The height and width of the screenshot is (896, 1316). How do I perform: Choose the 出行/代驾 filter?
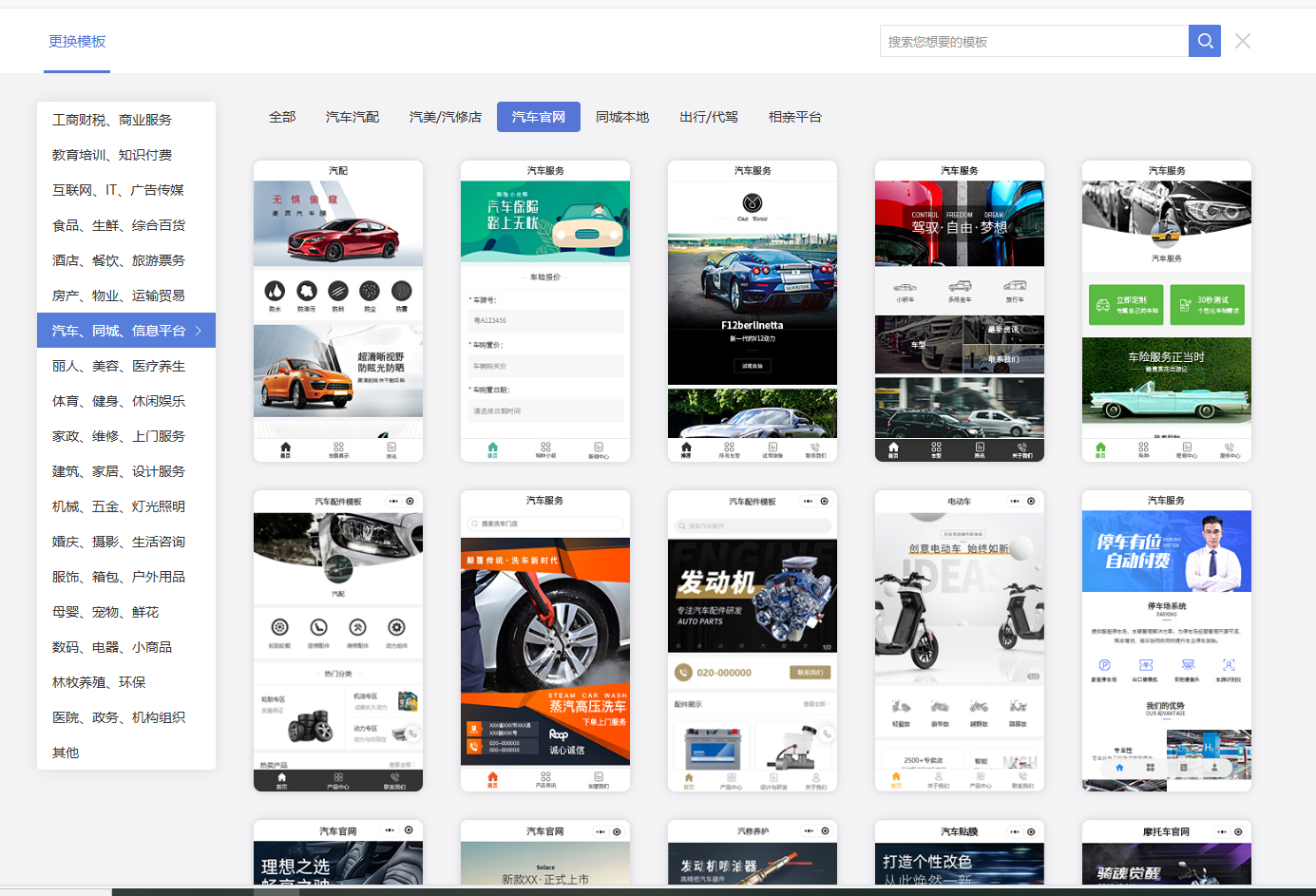709,117
